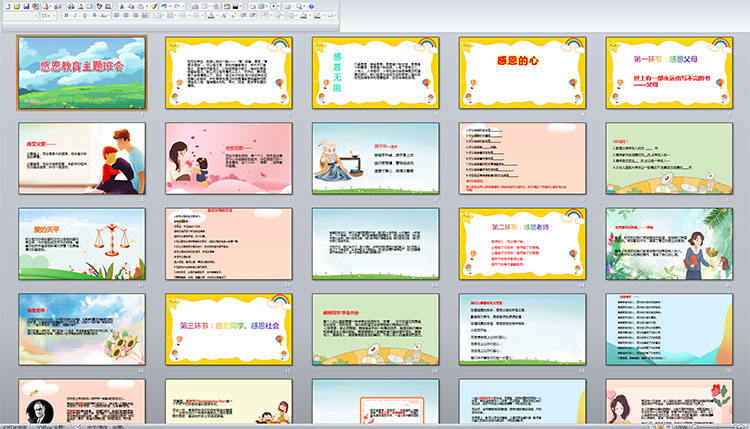Click the Print Preview icon
Viewport: 750px width, 429px height.
pyautogui.click(x=80, y=7)
